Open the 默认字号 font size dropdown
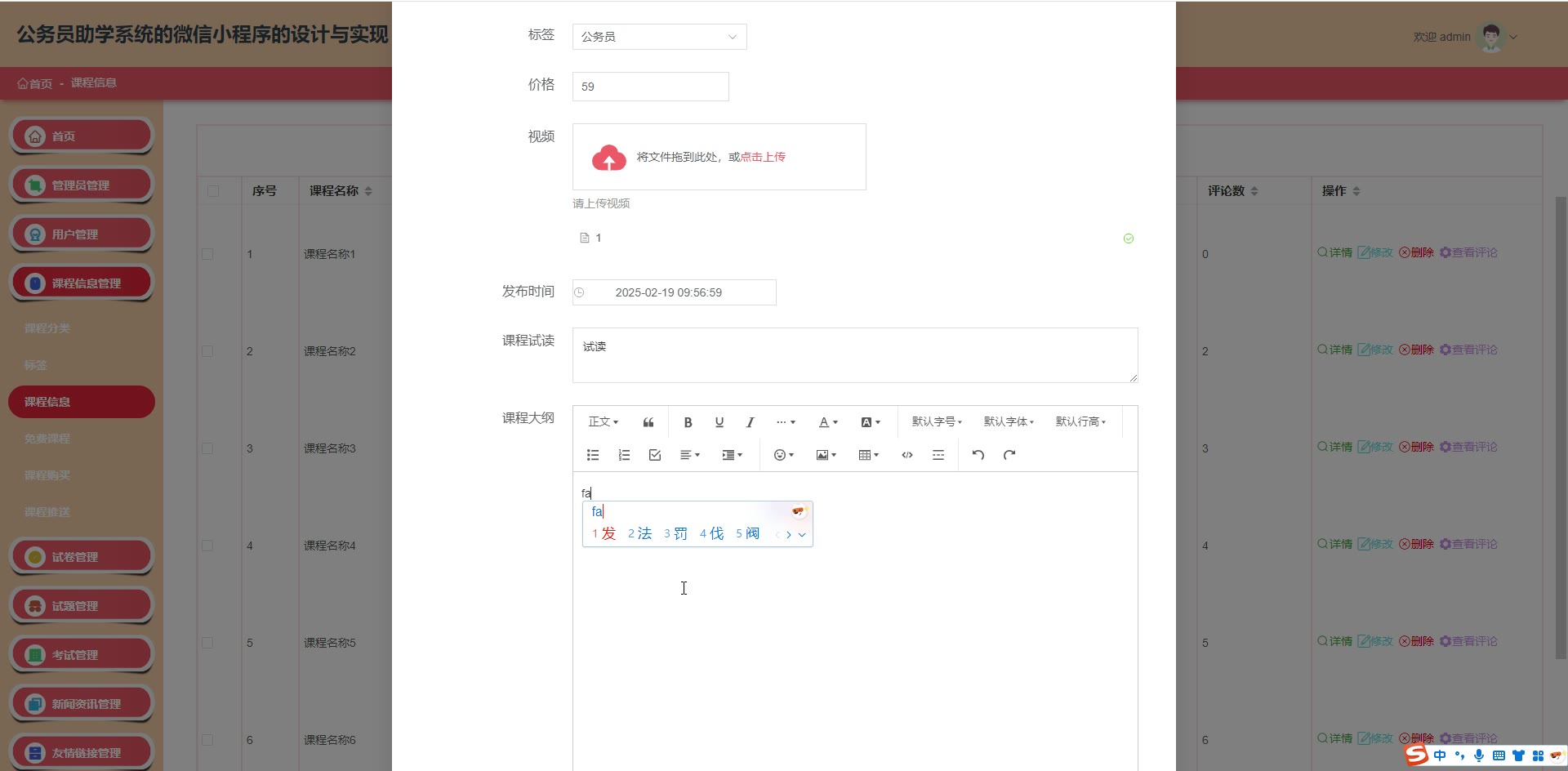This screenshot has height=771, width=1568. [937, 422]
